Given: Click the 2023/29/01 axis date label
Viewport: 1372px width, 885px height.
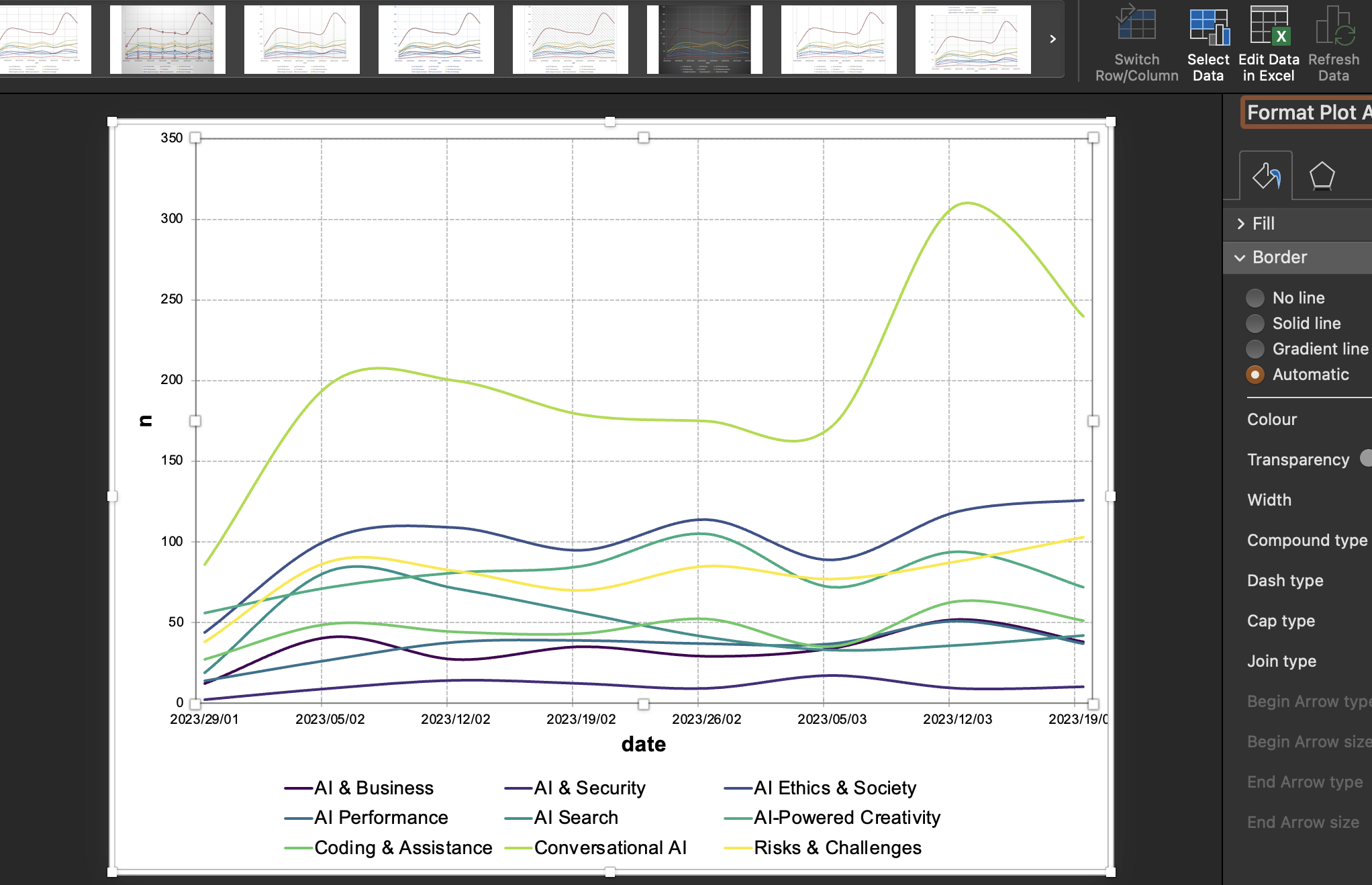Looking at the screenshot, I should coord(204,719).
